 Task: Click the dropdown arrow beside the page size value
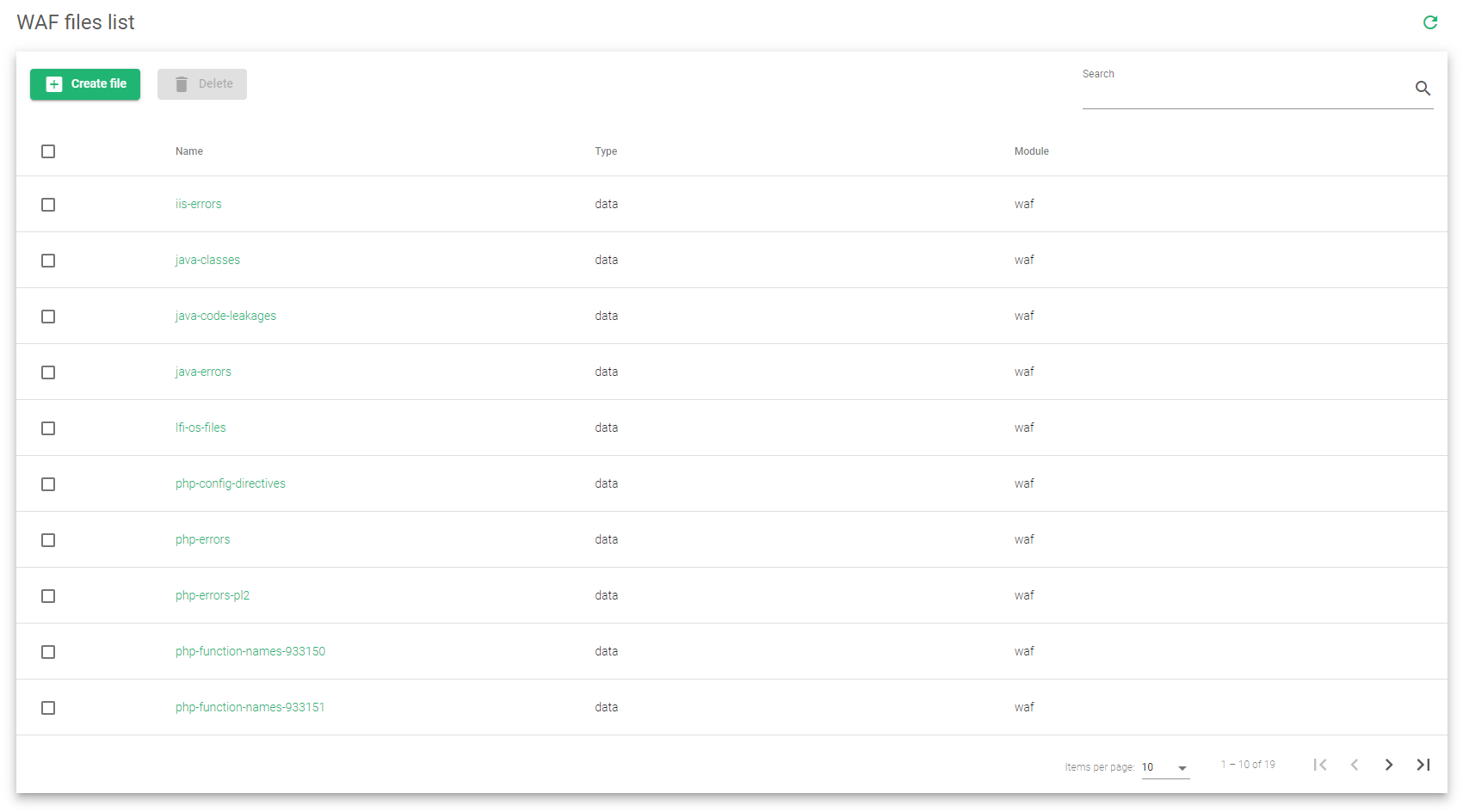[x=1182, y=768]
